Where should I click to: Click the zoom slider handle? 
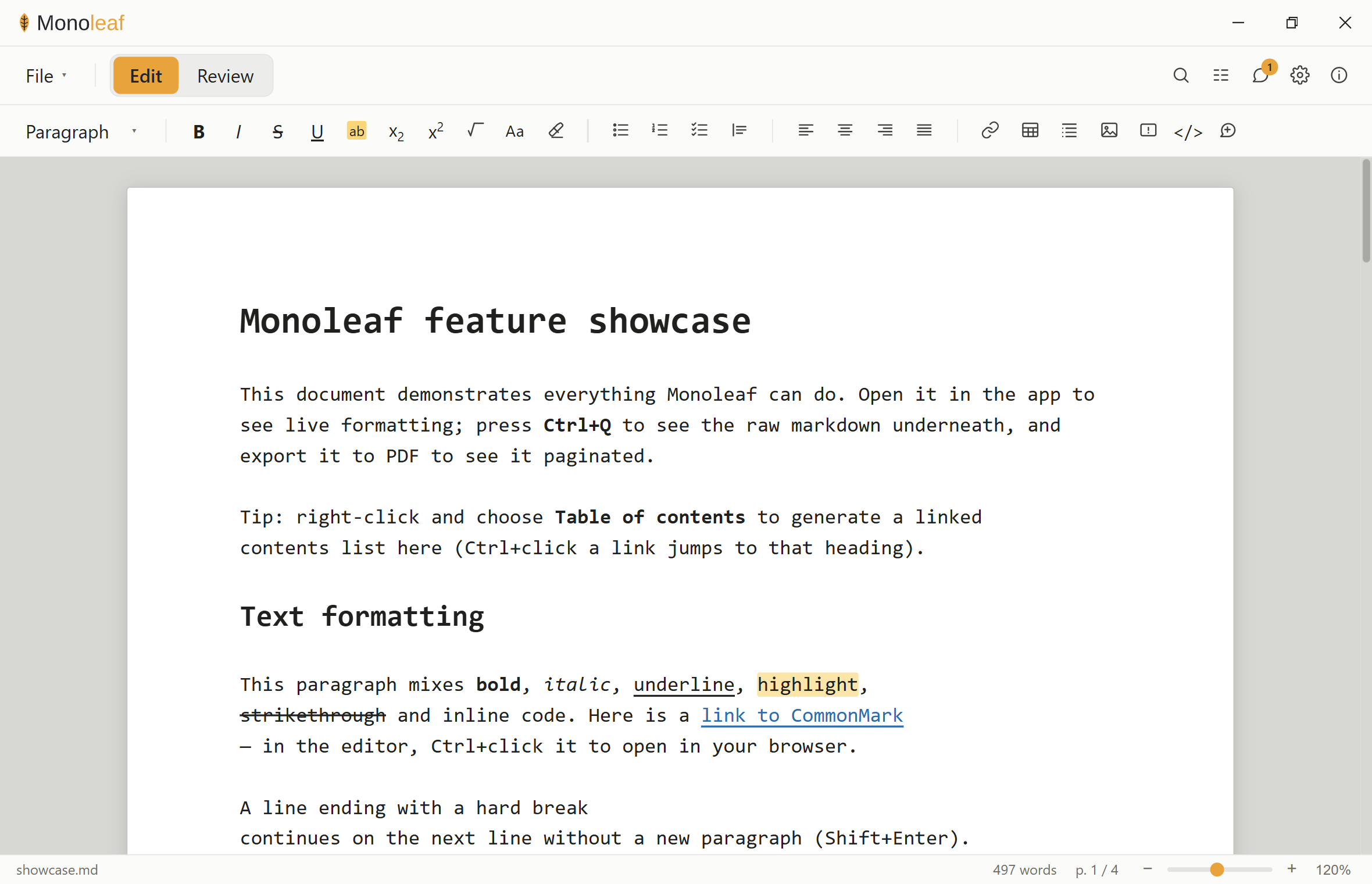1217,869
